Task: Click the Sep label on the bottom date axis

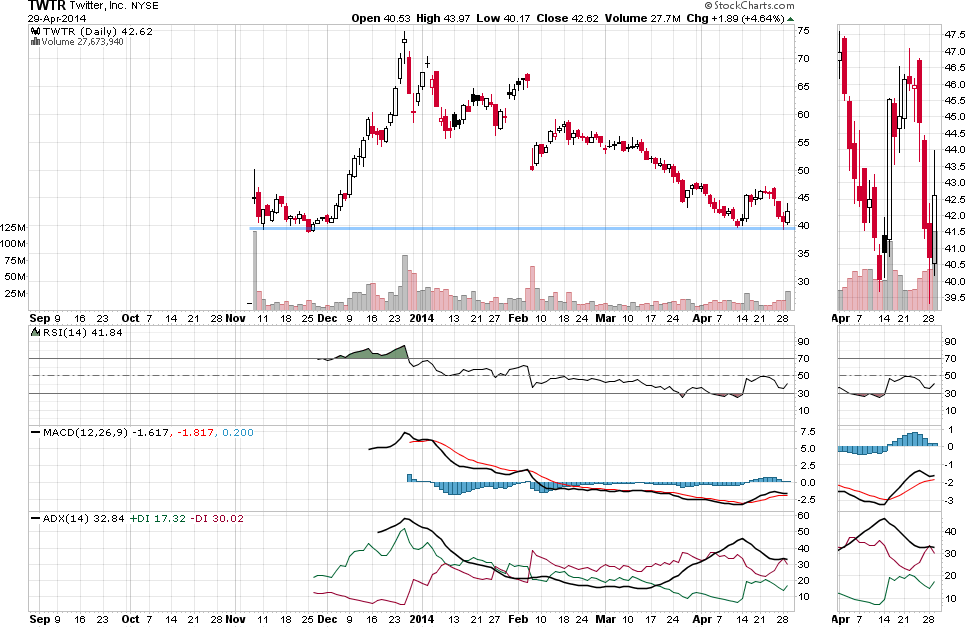Action: (x=39, y=619)
